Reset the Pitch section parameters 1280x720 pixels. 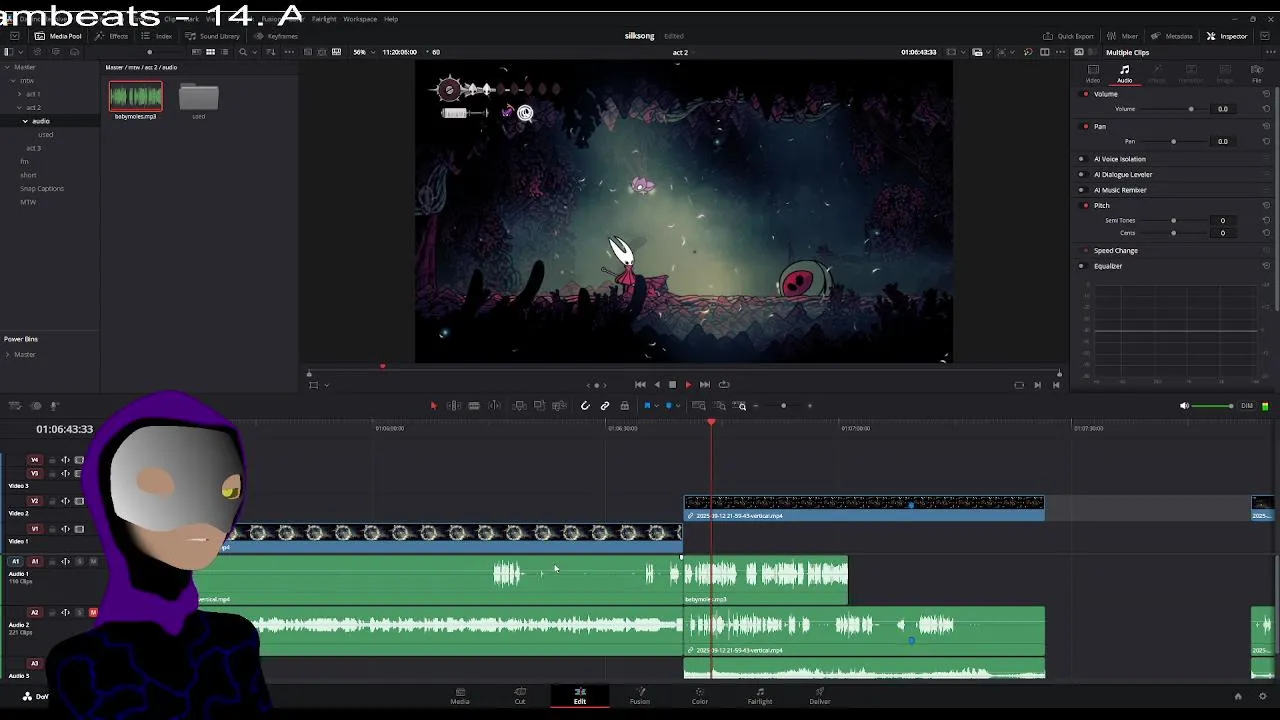(x=1266, y=205)
